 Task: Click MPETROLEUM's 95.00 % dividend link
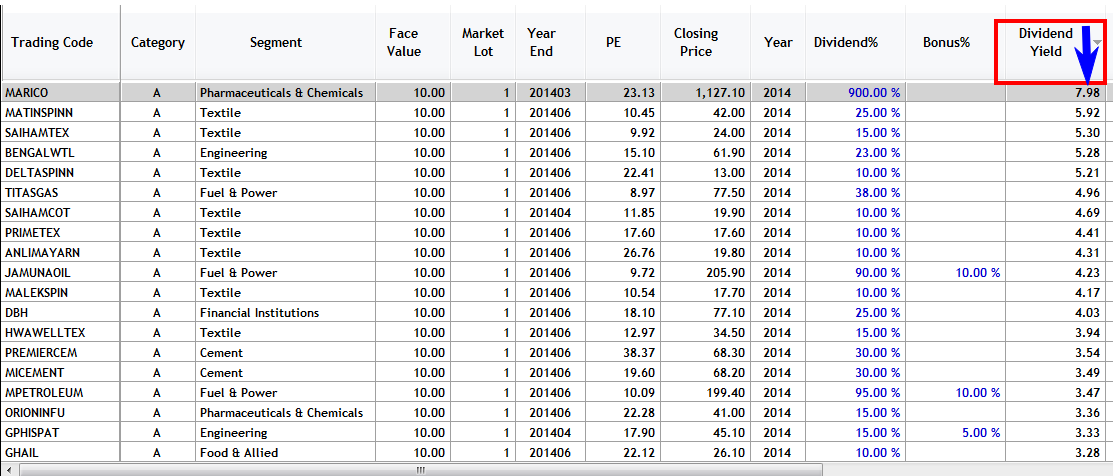coord(877,393)
